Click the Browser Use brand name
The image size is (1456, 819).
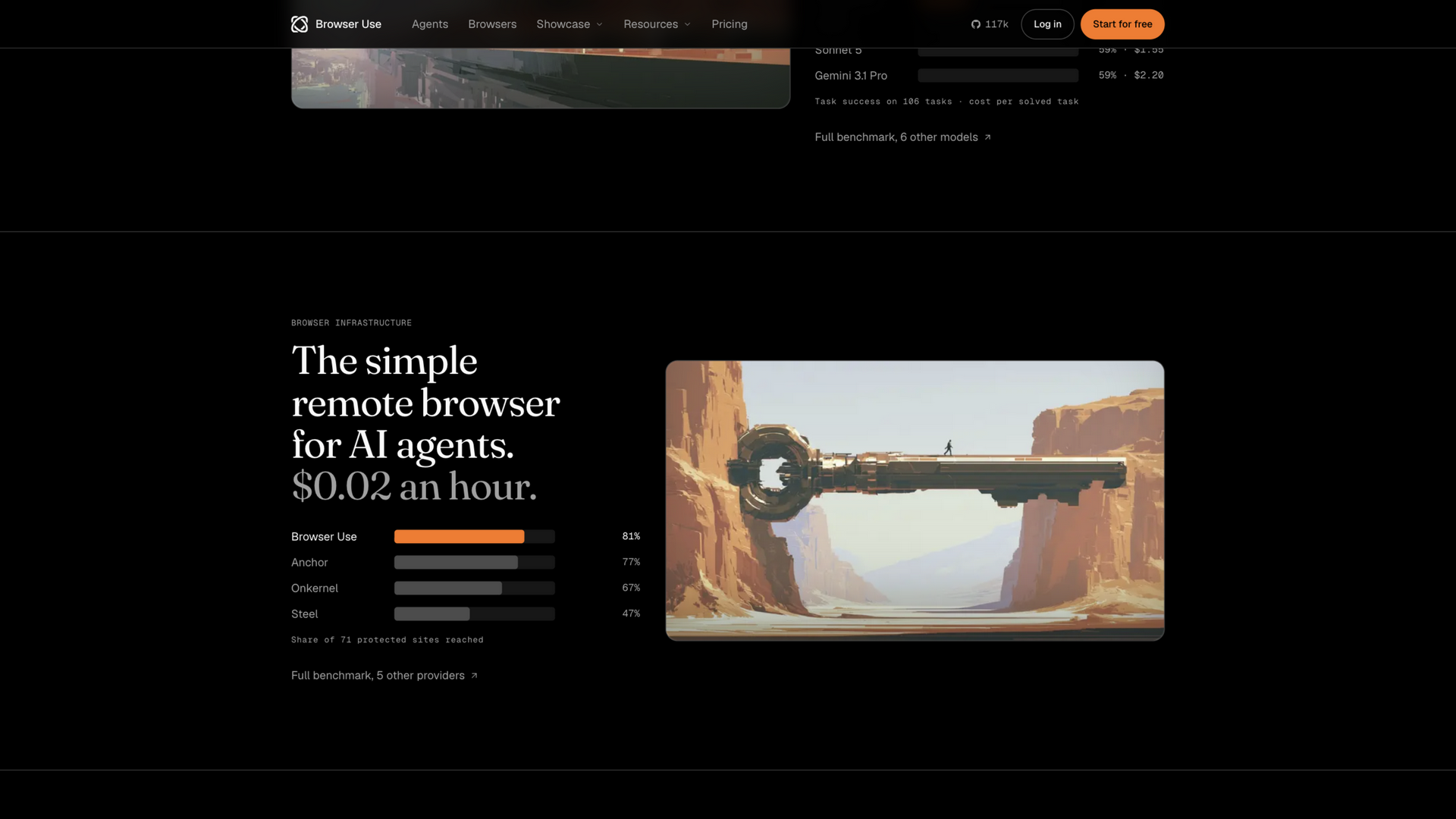[348, 24]
